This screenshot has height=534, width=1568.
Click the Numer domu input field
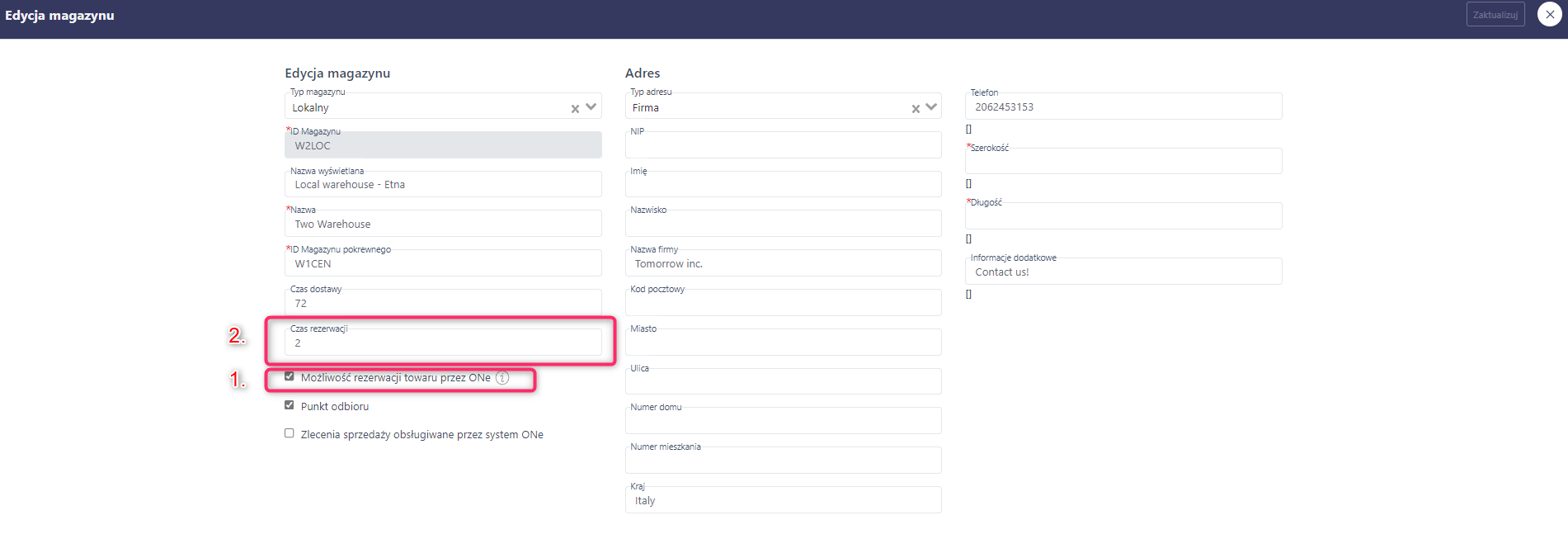click(784, 421)
